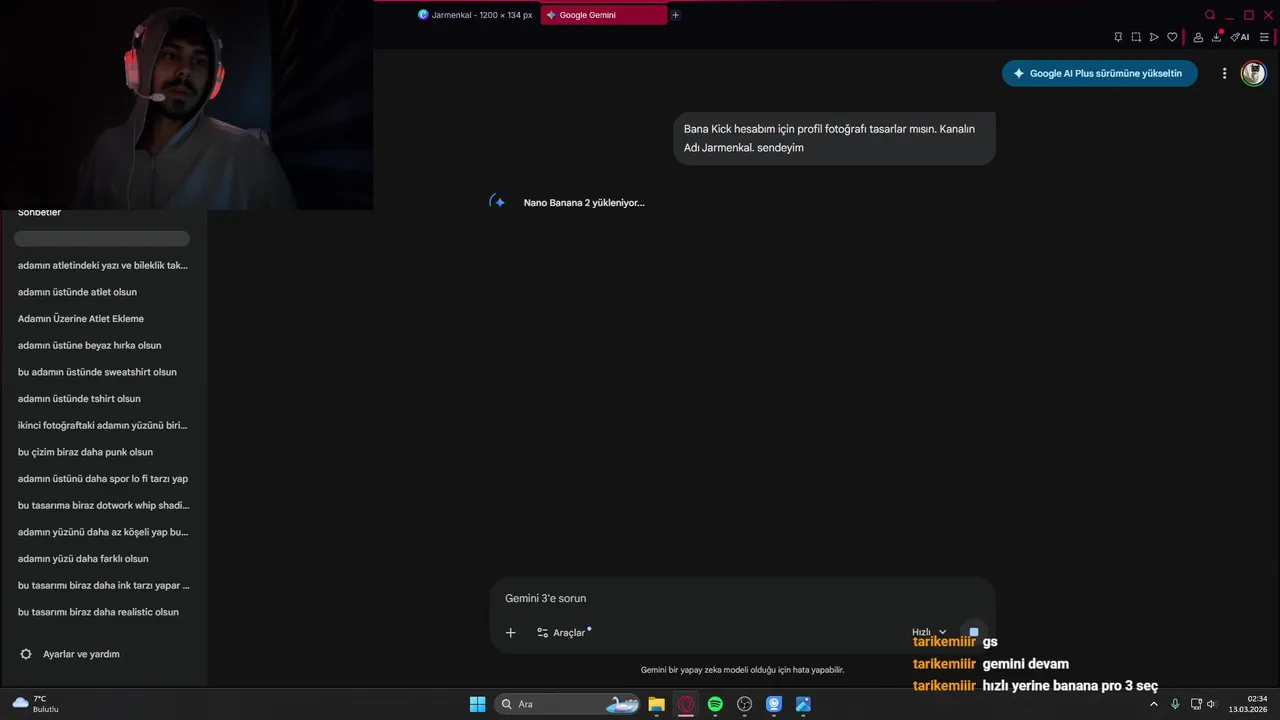Open the network tray icon
This screenshot has width=1280, height=720.
tap(1196, 704)
